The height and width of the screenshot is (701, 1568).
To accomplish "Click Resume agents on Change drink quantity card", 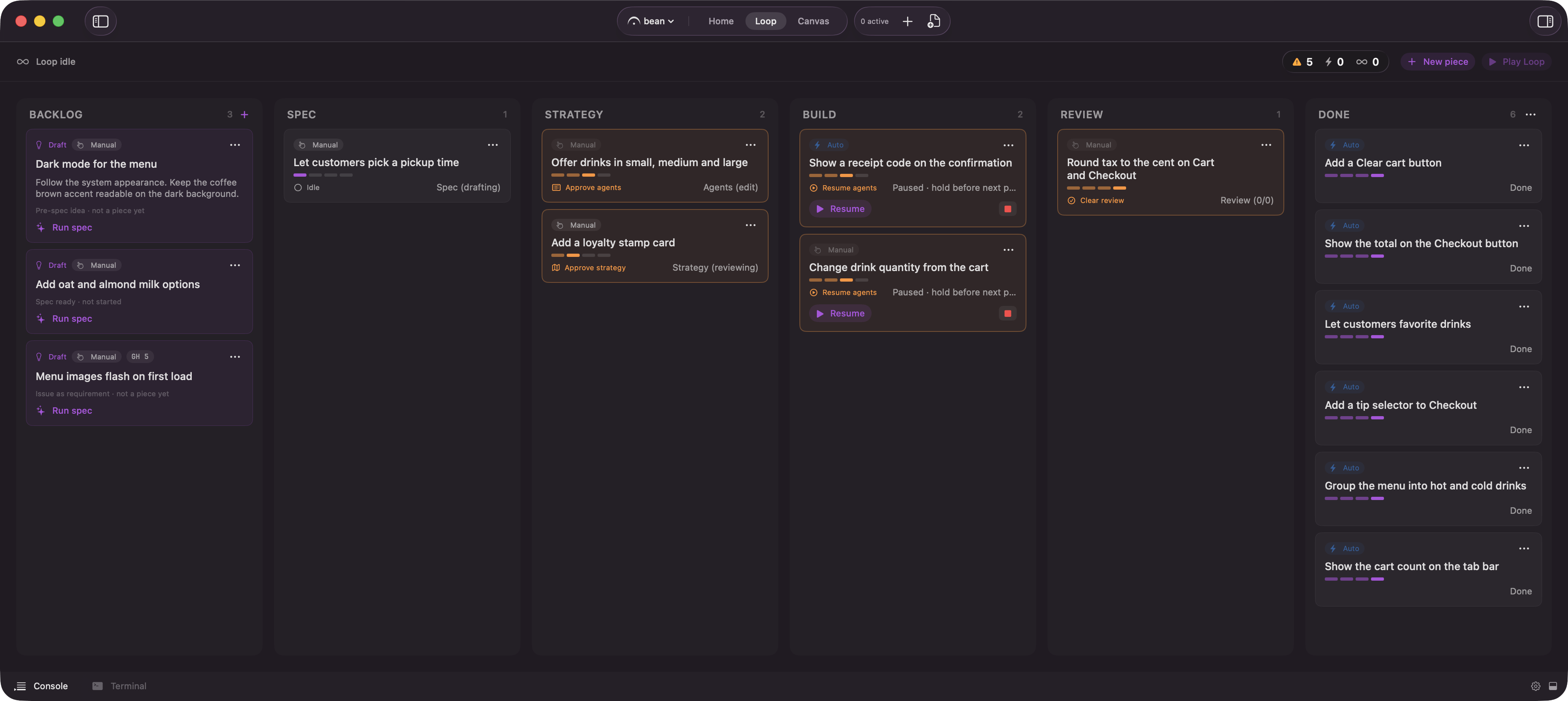I will pyautogui.click(x=843, y=293).
